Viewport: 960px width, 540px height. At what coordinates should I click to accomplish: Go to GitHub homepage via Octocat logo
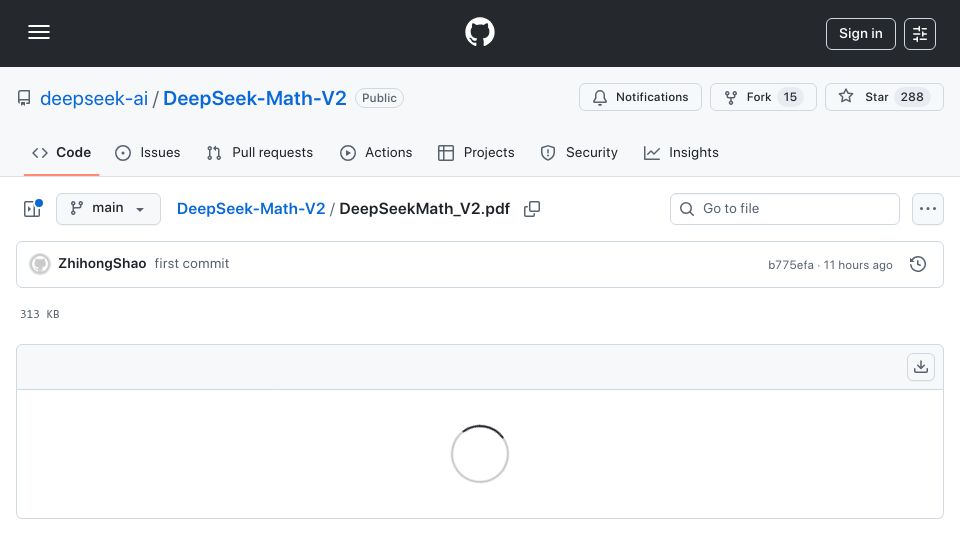pos(479,32)
